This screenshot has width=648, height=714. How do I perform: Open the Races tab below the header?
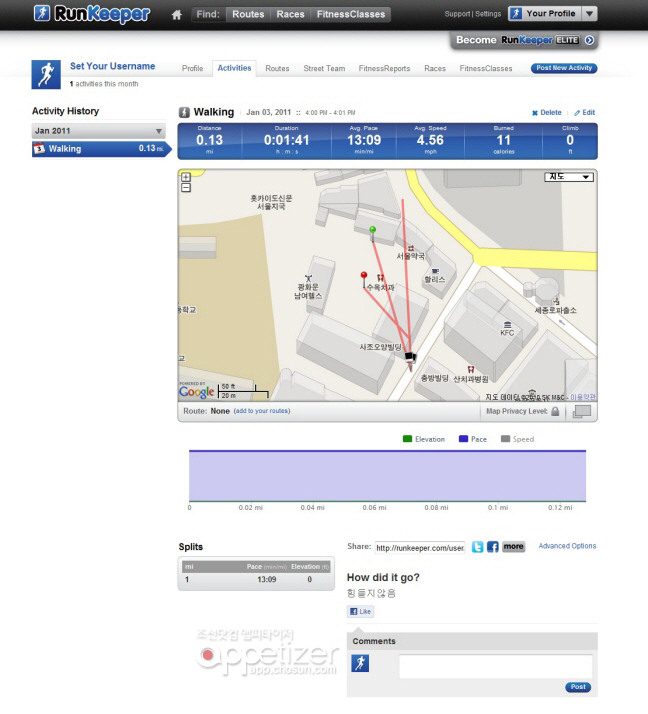coord(435,68)
